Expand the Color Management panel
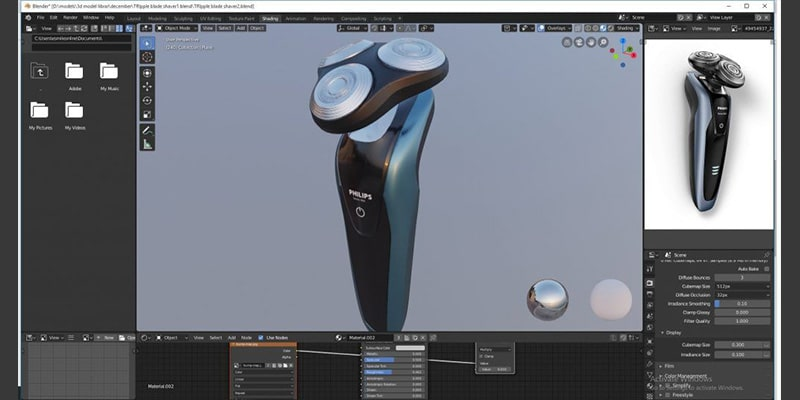Viewport: 800px width, 400px height. 685,376
